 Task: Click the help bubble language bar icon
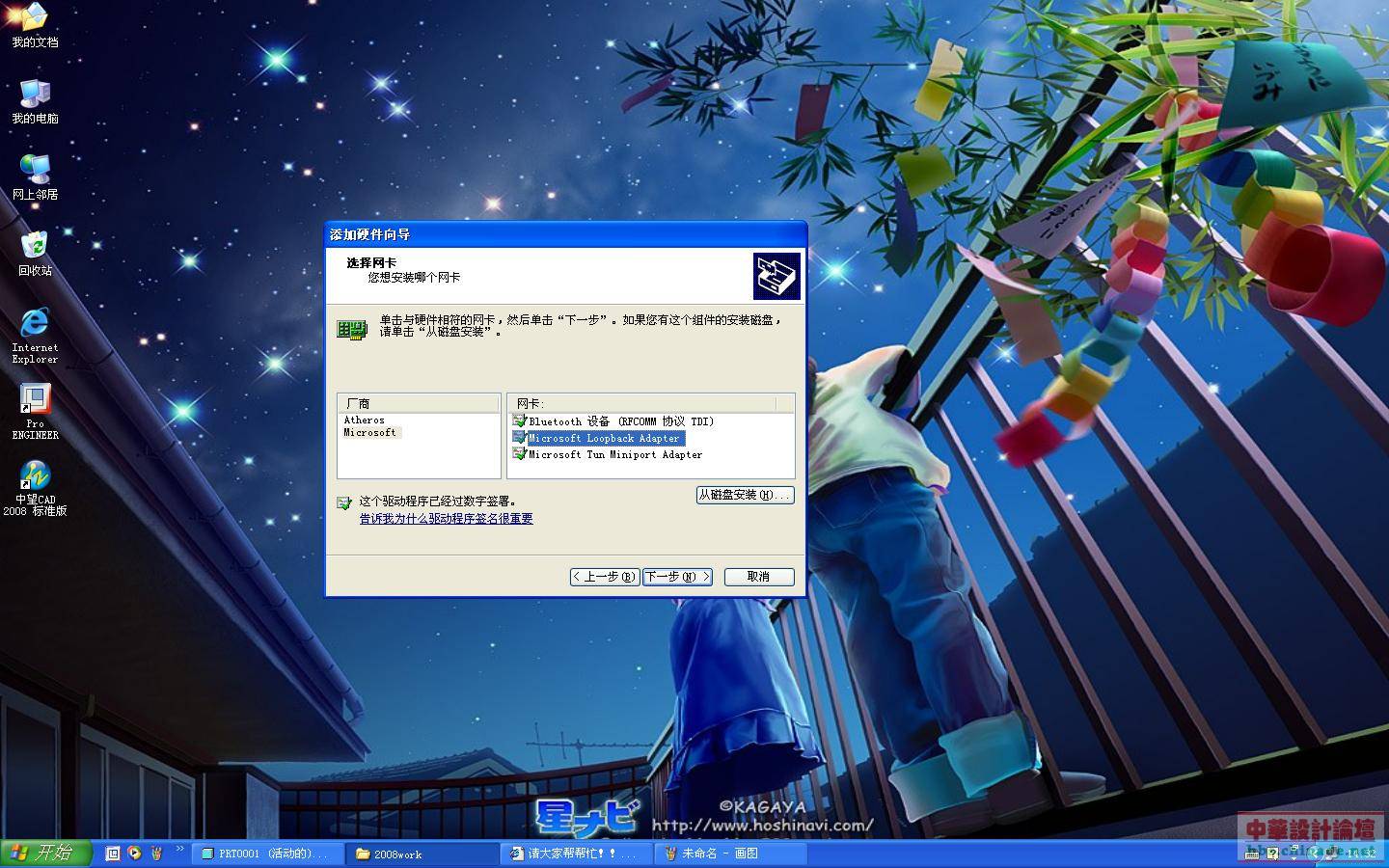coord(1272,854)
